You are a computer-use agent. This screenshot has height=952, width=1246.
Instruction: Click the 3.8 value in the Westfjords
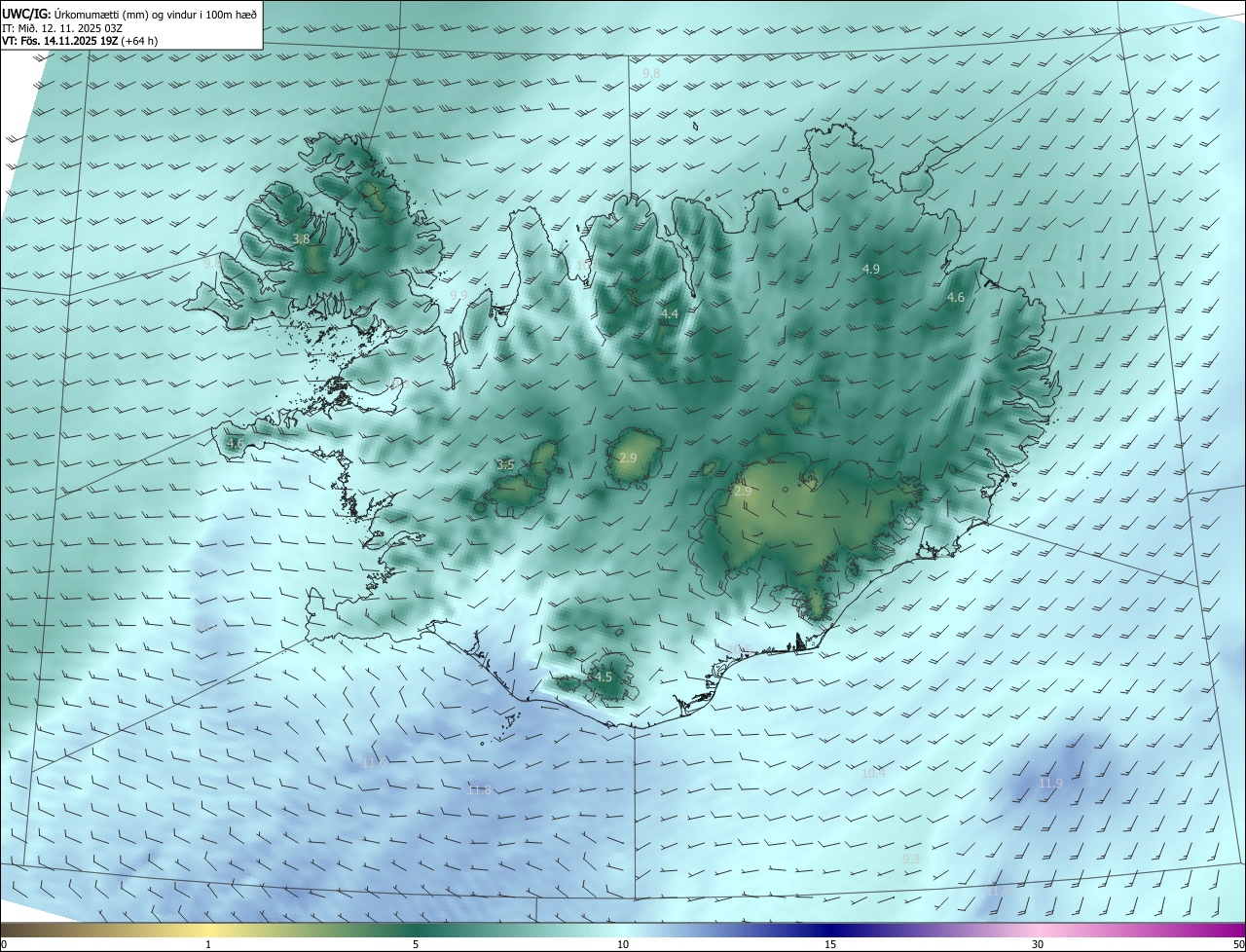click(302, 238)
